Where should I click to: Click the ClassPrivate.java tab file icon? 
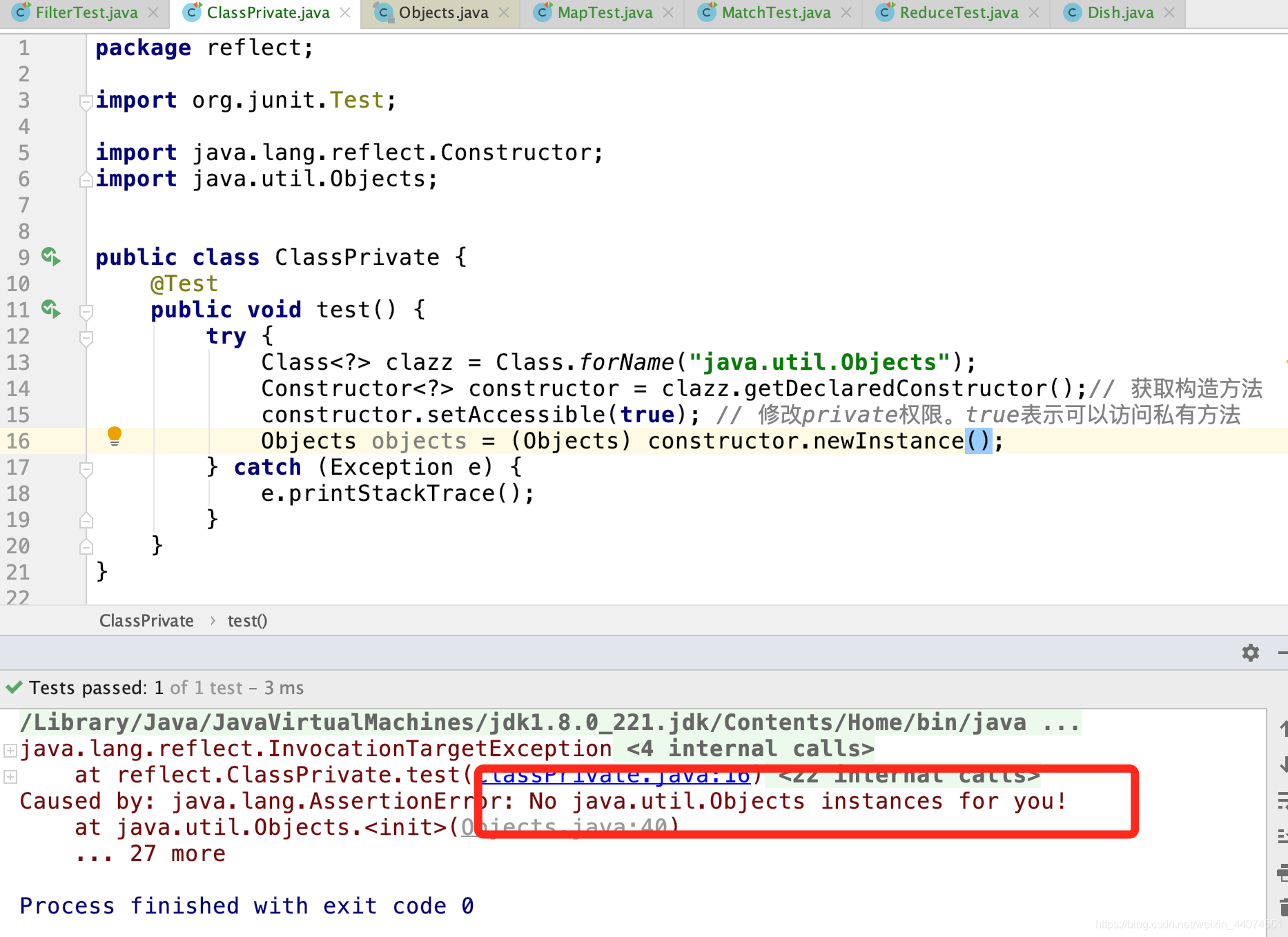click(x=193, y=12)
